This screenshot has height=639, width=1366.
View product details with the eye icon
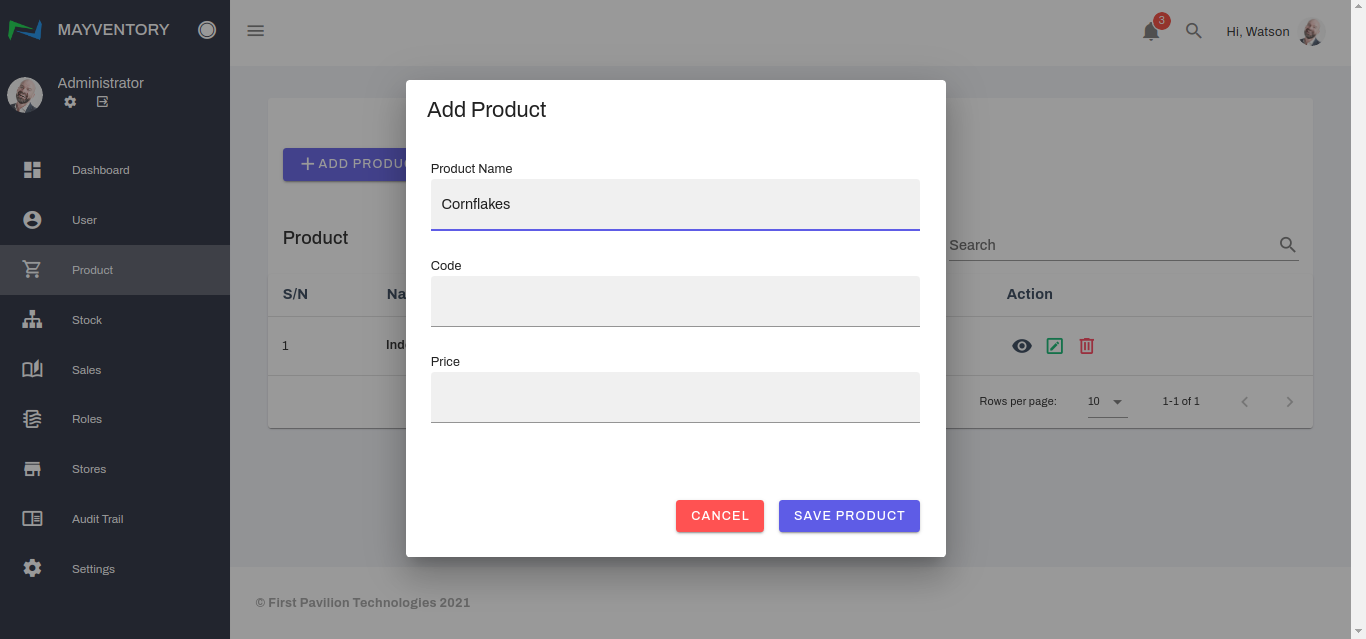1021,346
